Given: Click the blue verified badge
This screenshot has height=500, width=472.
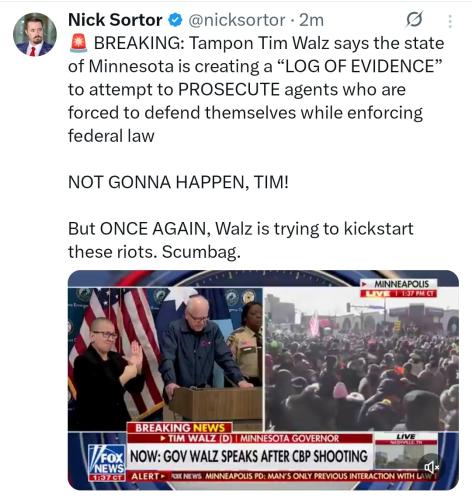Looking at the screenshot, I should [175, 20].
